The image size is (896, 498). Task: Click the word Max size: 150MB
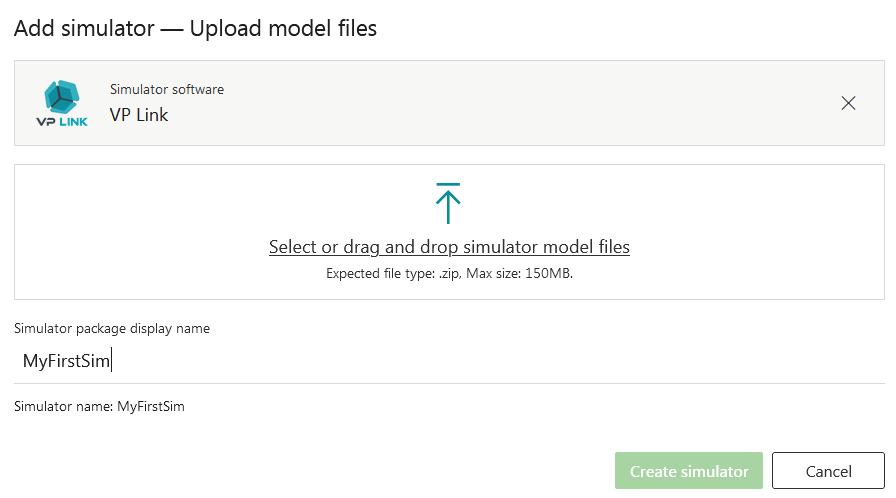(519, 274)
